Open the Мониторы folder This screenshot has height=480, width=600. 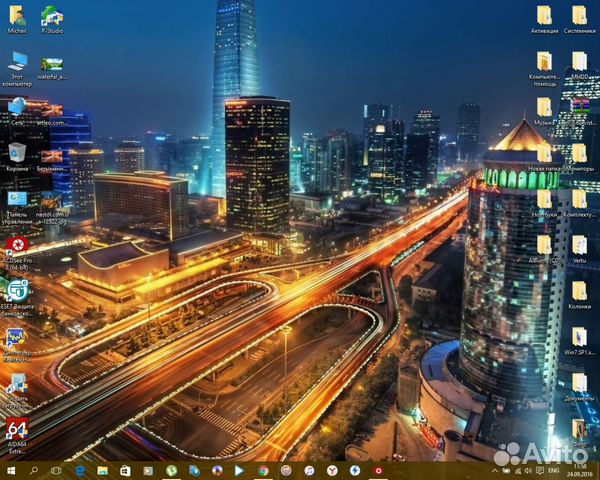pyautogui.click(x=579, y=157)
